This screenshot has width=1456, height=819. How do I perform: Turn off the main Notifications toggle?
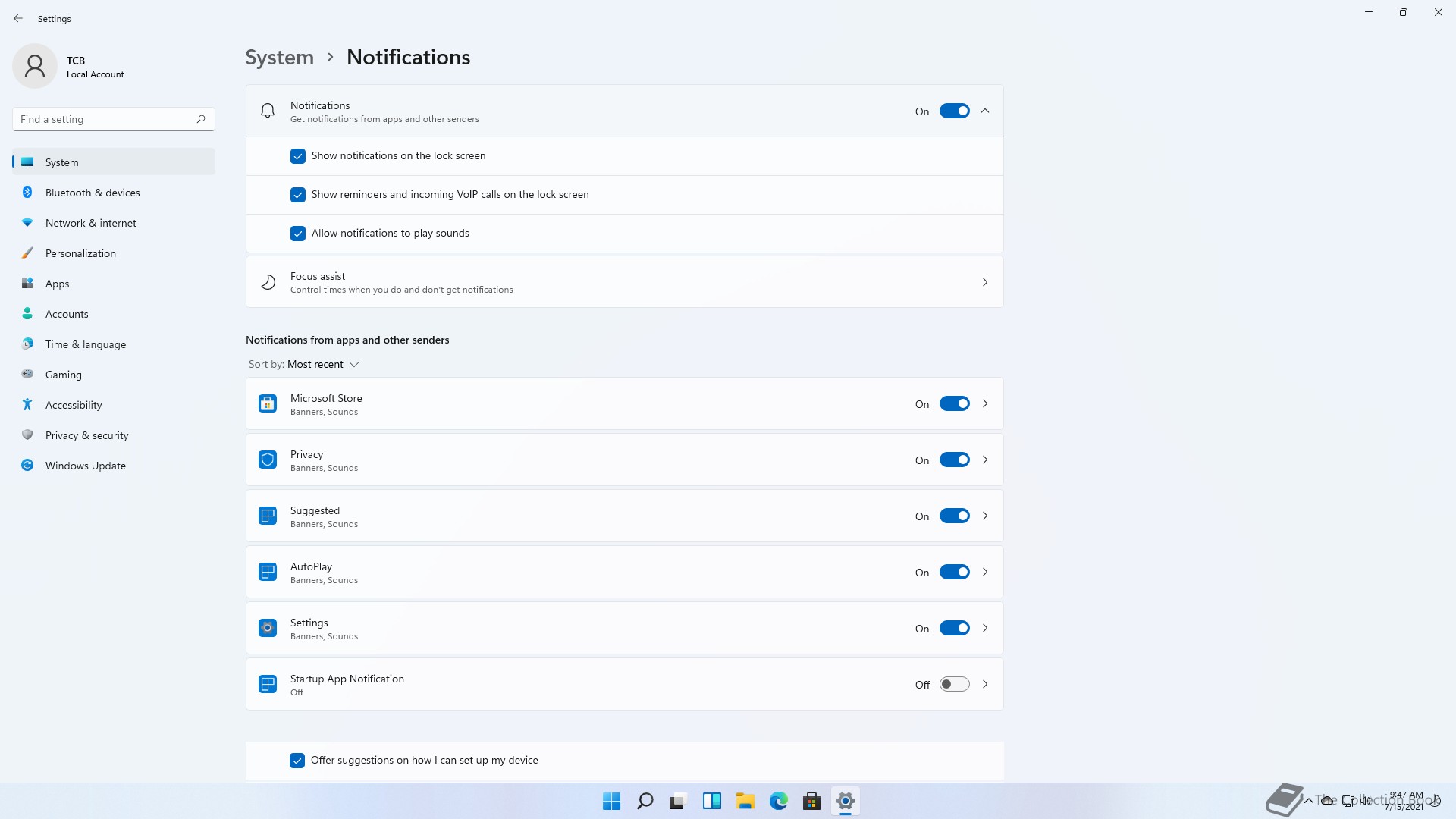pos(954,111)
